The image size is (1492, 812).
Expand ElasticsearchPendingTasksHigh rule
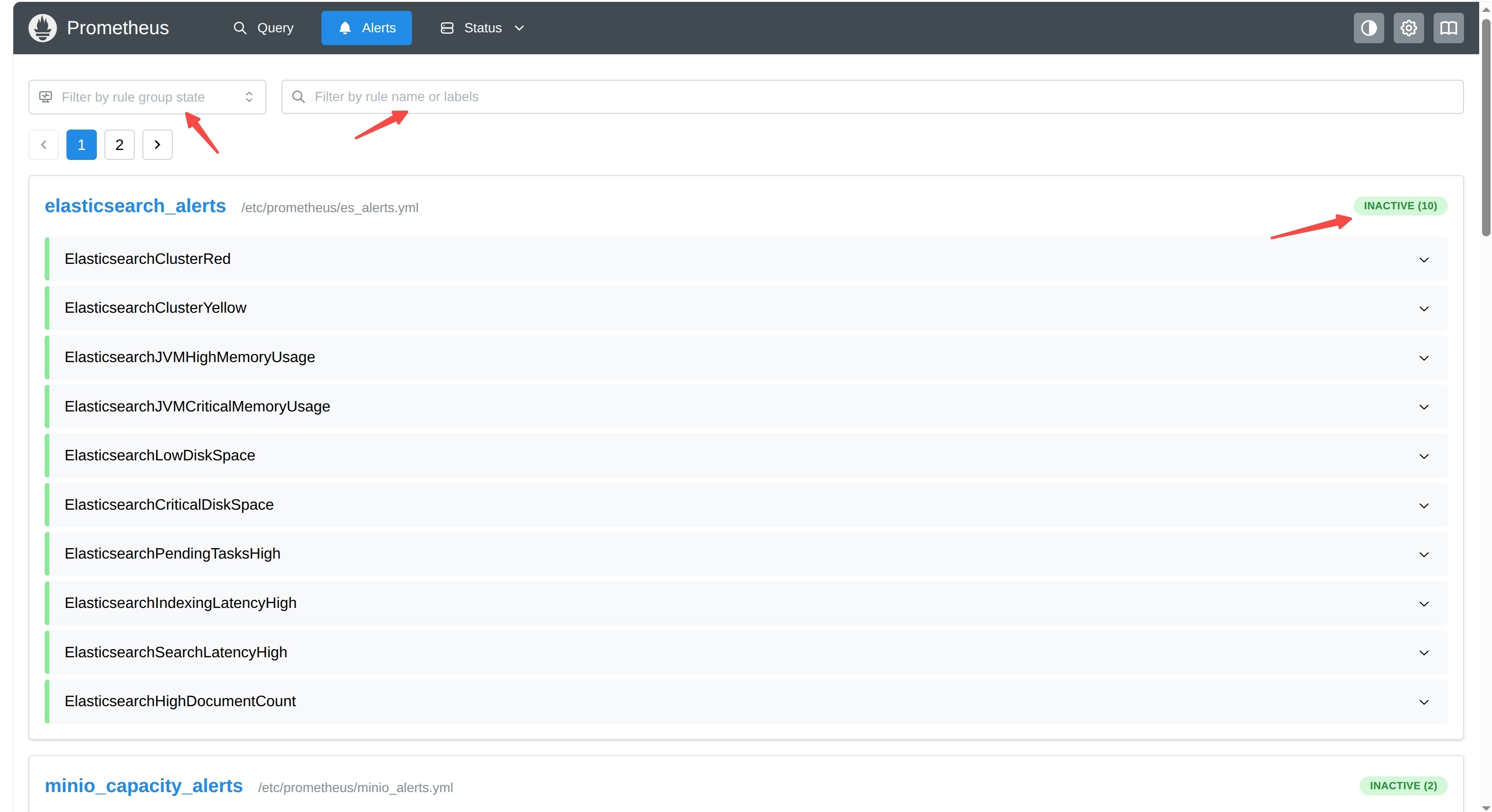click(x=746, y=554)
